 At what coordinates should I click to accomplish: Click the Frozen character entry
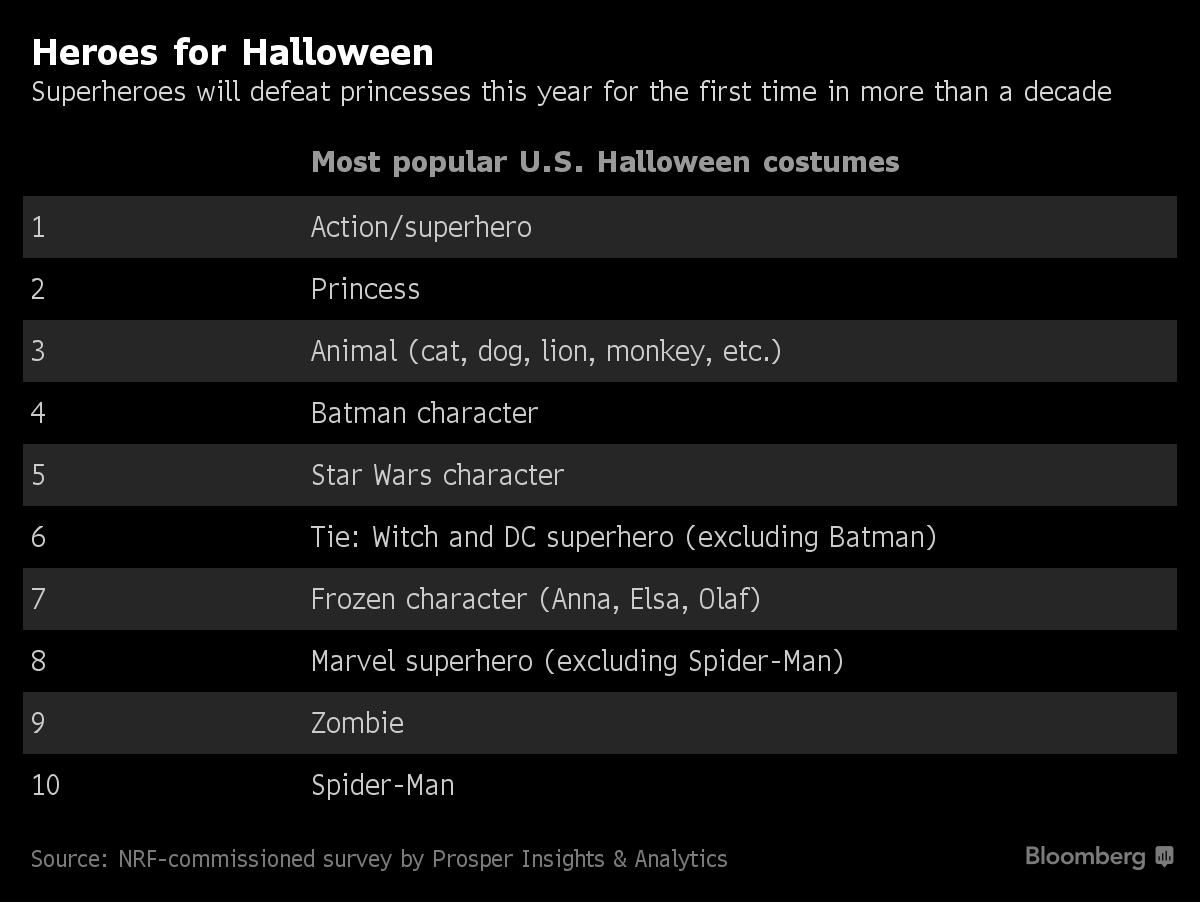pyautogui.click(x=536, y=599)
